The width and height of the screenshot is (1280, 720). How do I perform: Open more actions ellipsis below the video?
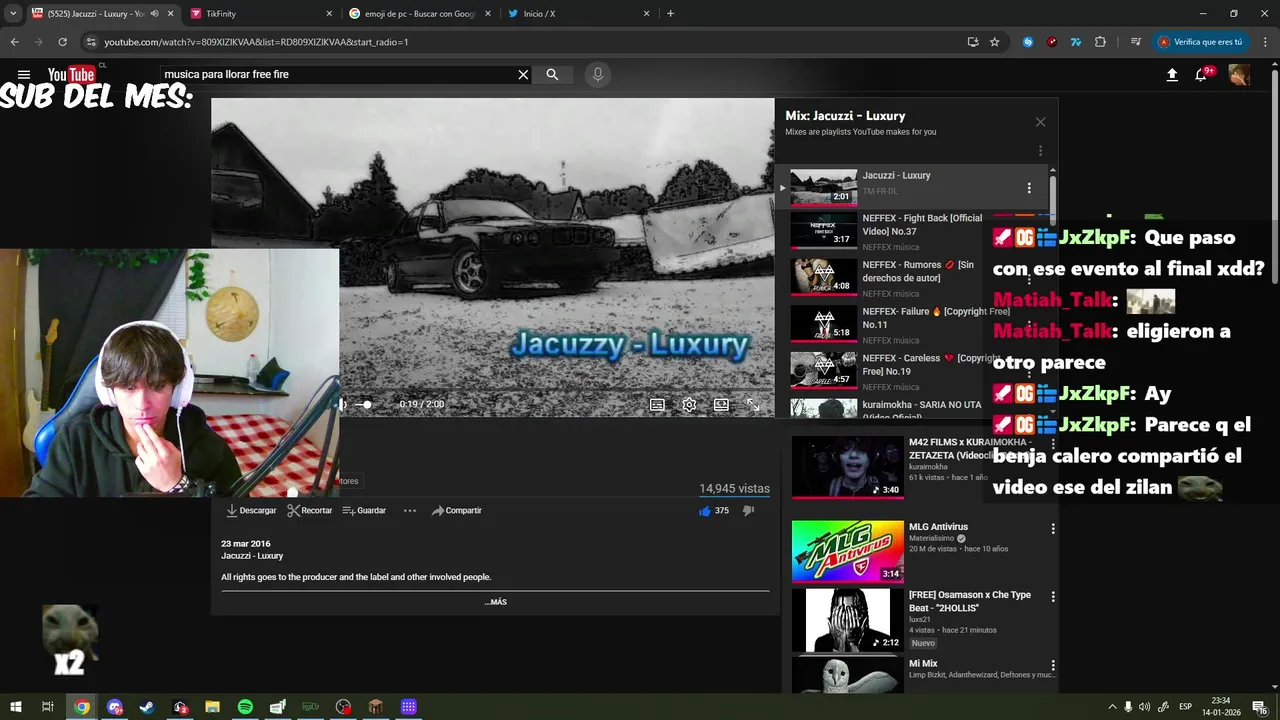coord(410,511)
